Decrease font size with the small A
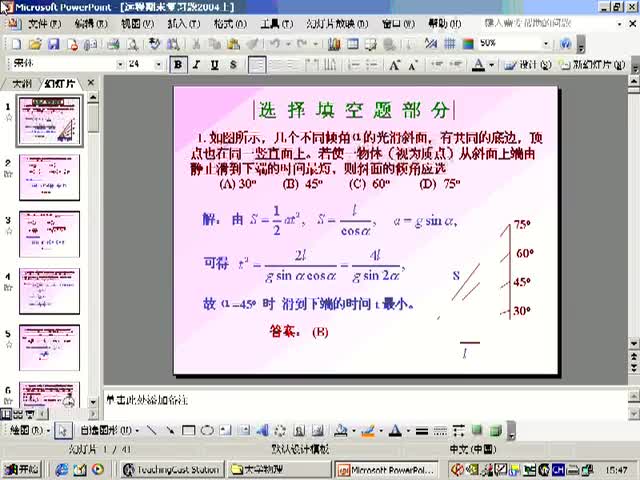Viewport: 640px width, 480px height. 413,64
